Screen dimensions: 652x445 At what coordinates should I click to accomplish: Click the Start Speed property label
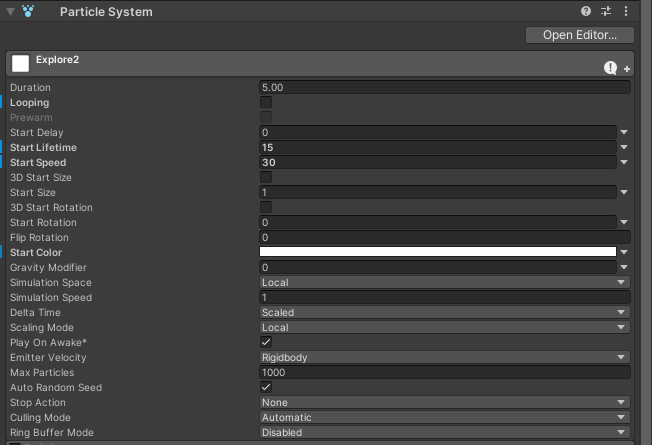point(38,163)
